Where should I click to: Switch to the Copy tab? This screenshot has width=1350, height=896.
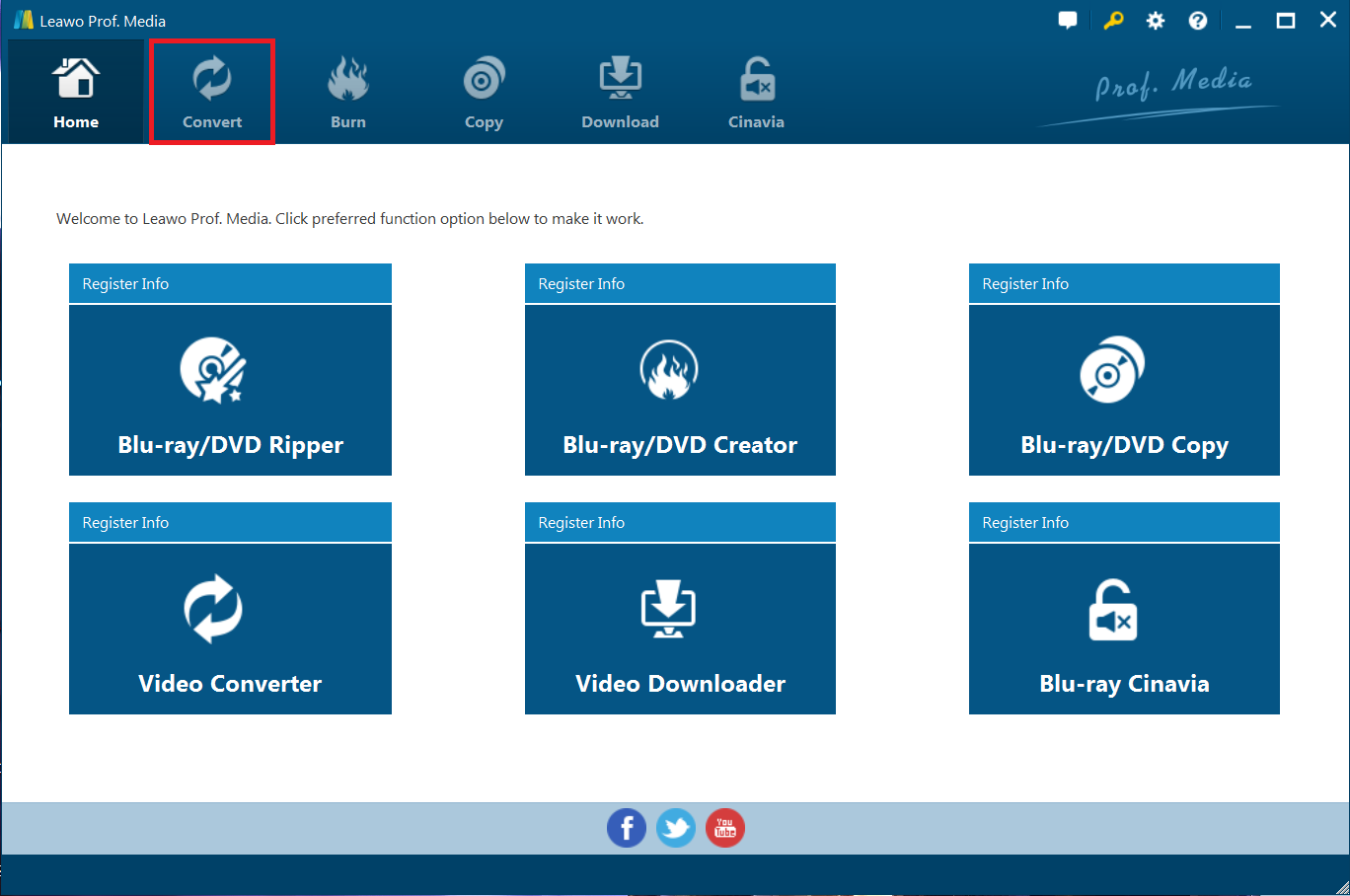484,91
